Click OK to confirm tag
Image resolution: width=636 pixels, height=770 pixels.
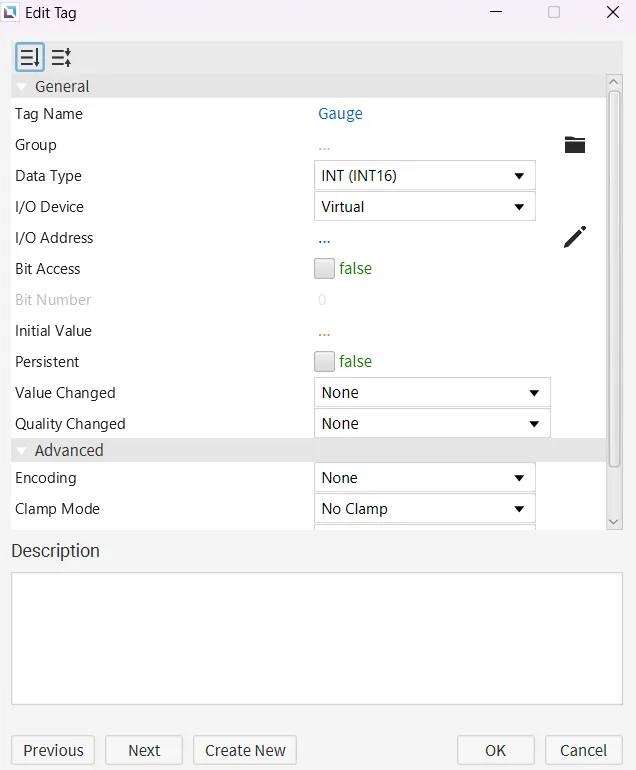point(495,750)
